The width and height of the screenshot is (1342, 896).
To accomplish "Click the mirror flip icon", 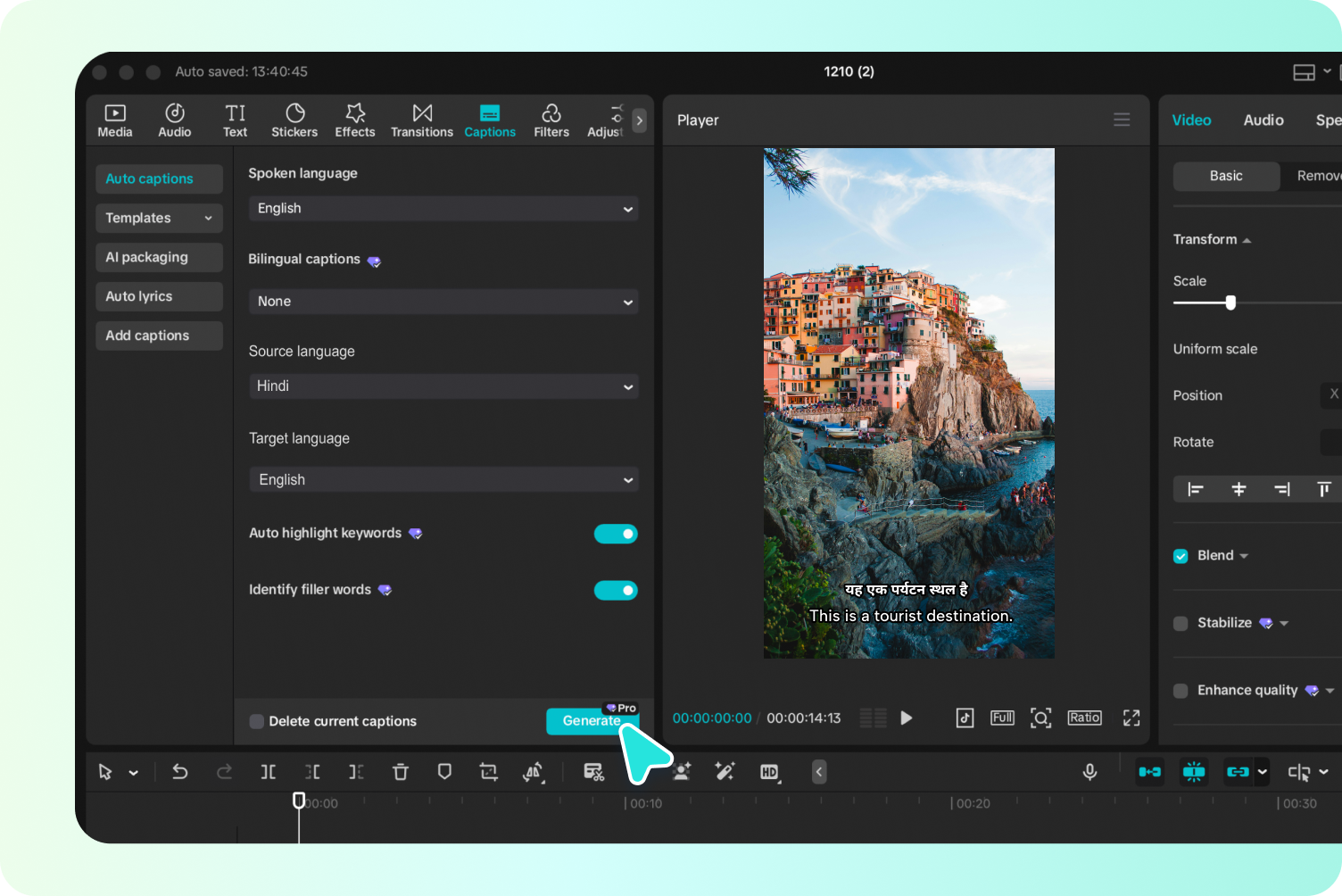I will [534, 772].
